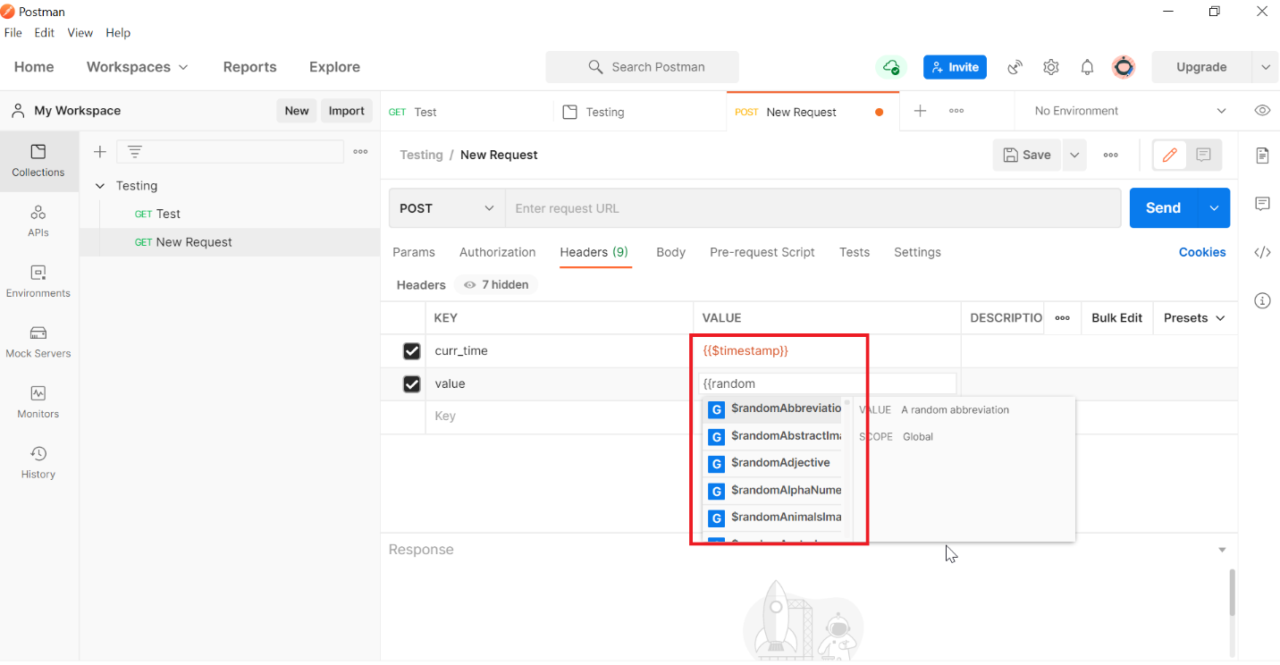
Task: Click the settings gear icon
Action: click(x=1050, y=67)
